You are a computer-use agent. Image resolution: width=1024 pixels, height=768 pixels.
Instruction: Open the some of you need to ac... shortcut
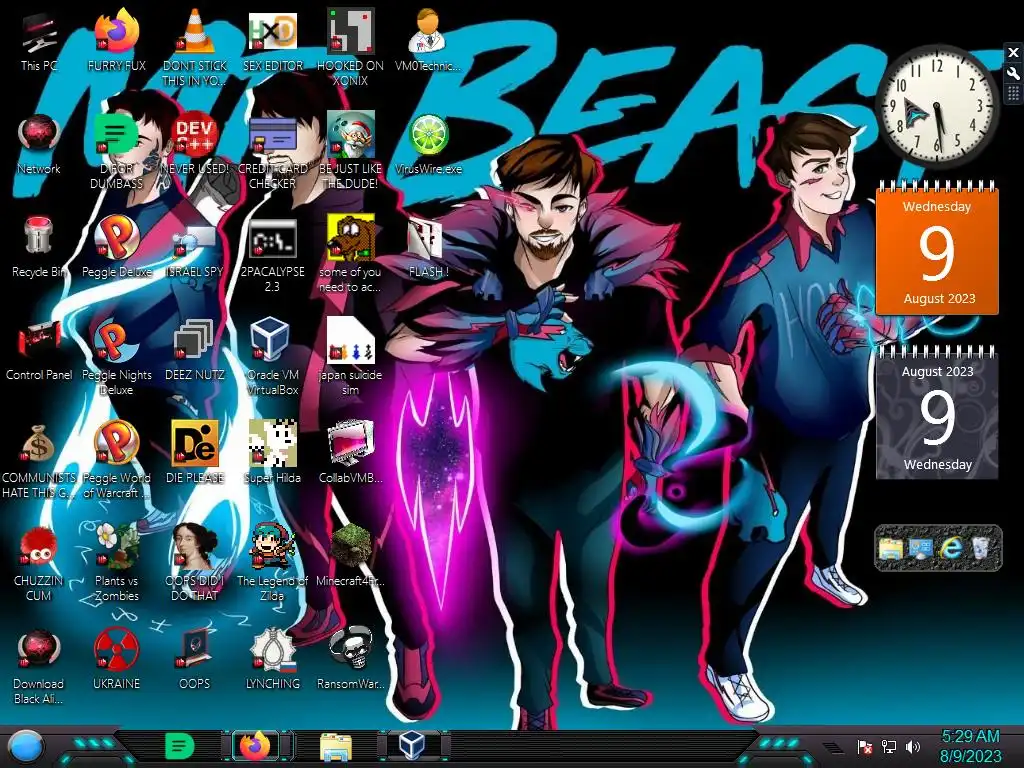350,255
